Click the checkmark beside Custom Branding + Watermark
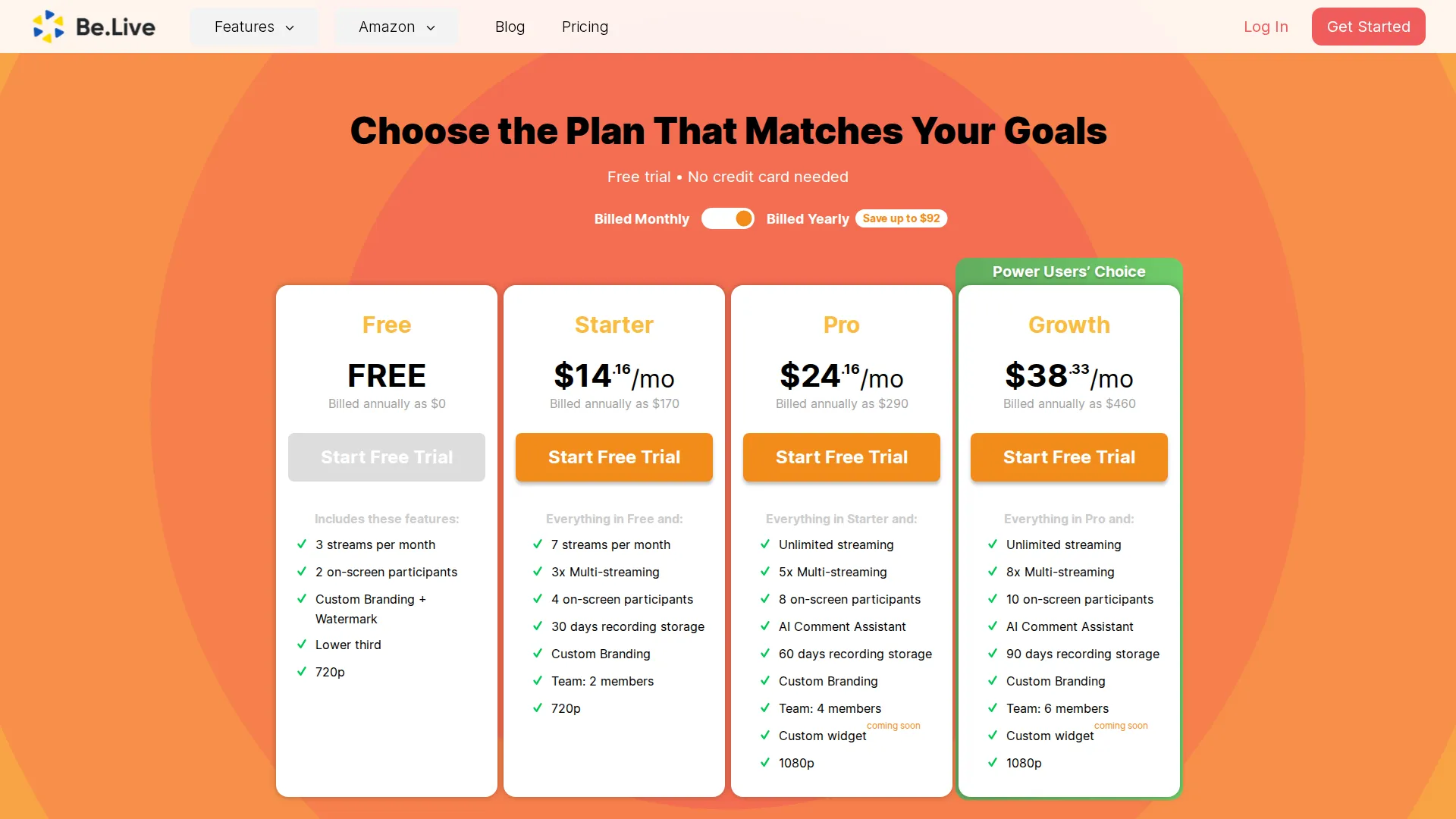This screenshot has height=819, width=1456. pos(301,599)
